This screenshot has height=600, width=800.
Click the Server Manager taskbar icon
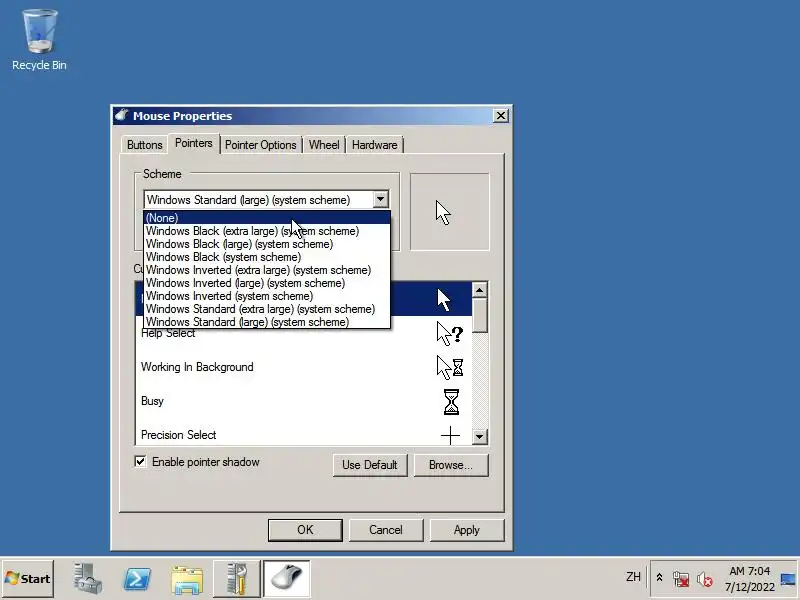click(87, 579)
